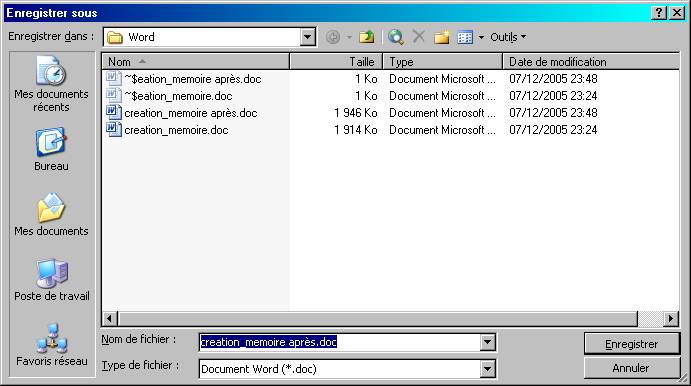Screen dimensions: 691x386
Task: Close the Enregistrer sous dialog
Action: click(677, 13)
